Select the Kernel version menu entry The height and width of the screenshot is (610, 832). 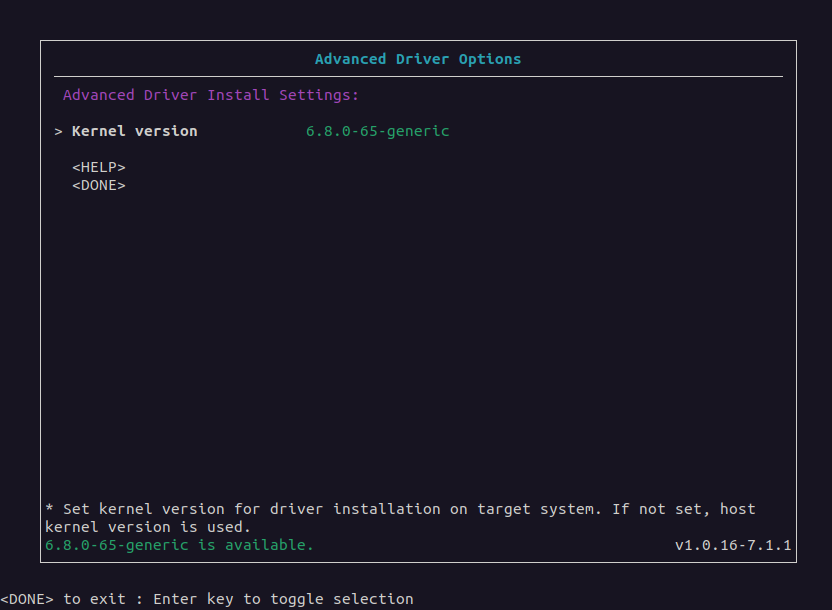134,131
